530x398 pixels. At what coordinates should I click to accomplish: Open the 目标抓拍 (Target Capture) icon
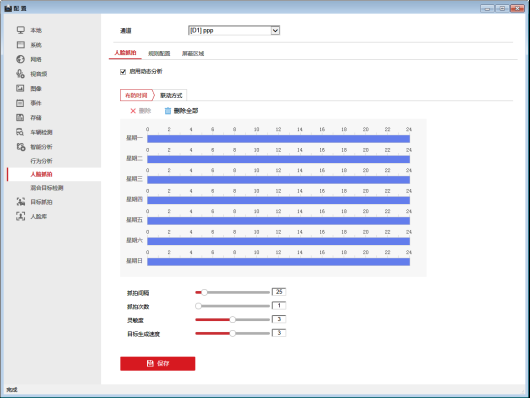[21, 202]
